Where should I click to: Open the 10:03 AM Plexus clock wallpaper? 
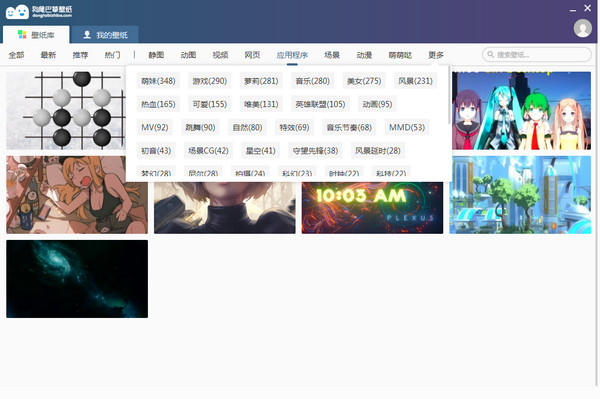[372, 207]
